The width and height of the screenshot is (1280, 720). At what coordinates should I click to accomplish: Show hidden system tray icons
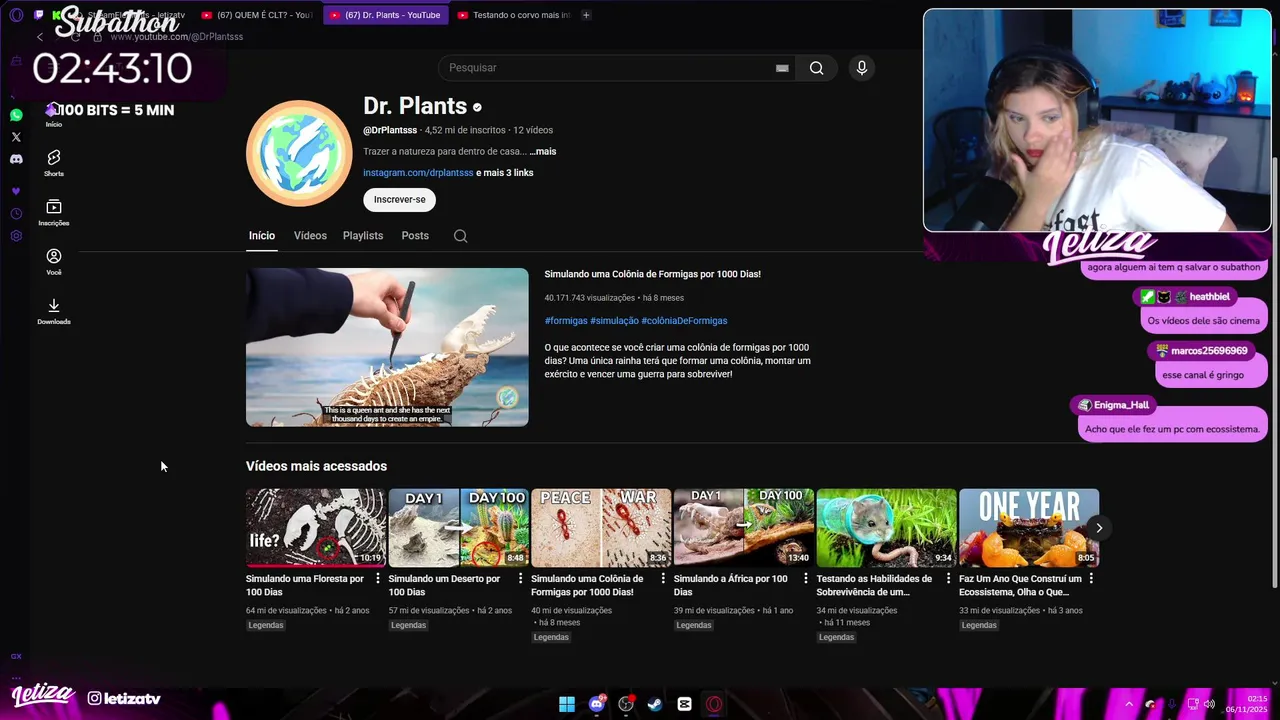coord(1129,704)
